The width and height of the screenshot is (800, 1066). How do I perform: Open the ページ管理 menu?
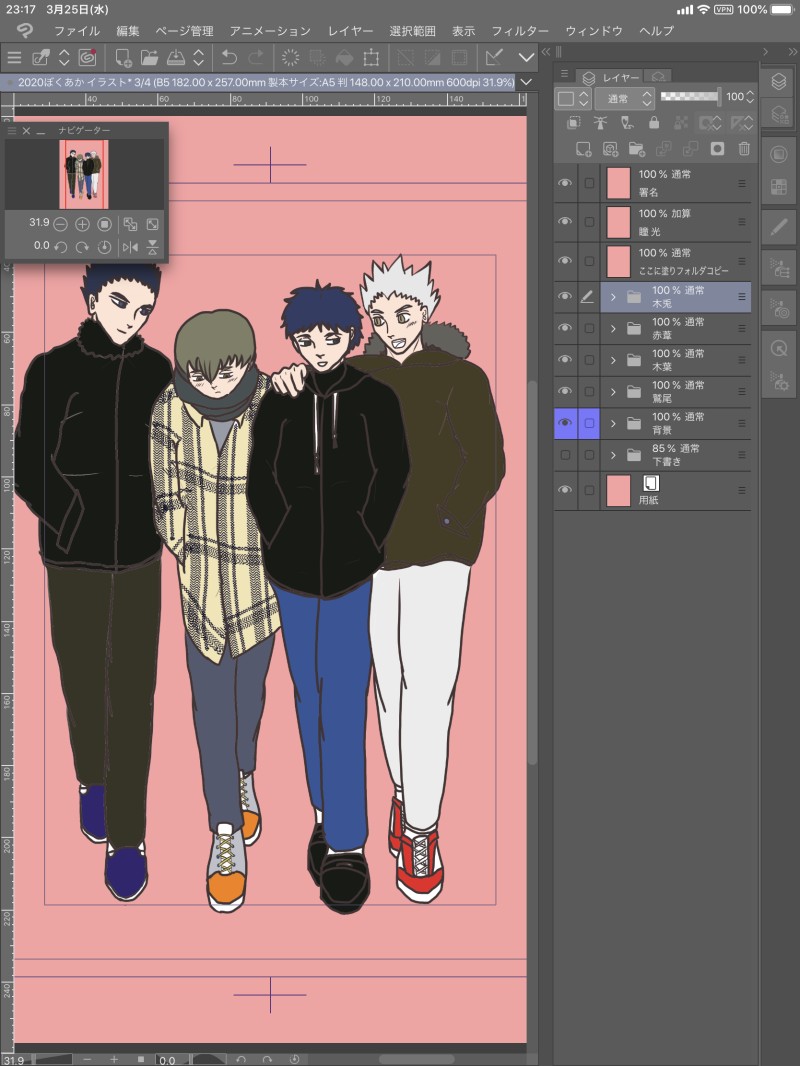(x=184, y=31)
